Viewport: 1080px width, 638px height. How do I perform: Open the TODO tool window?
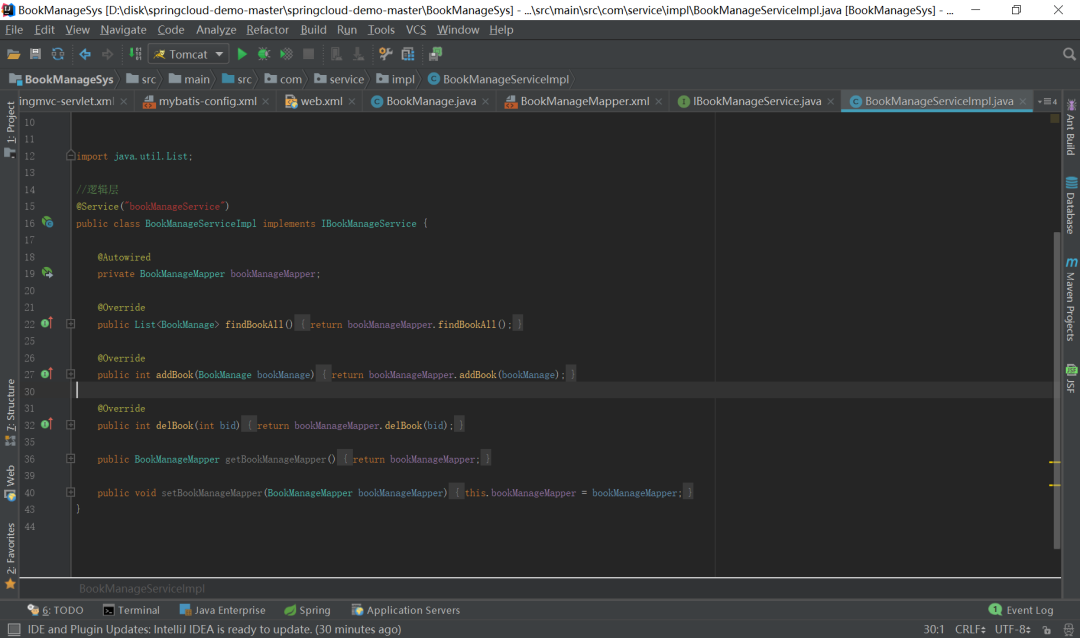tap(55, 610)
